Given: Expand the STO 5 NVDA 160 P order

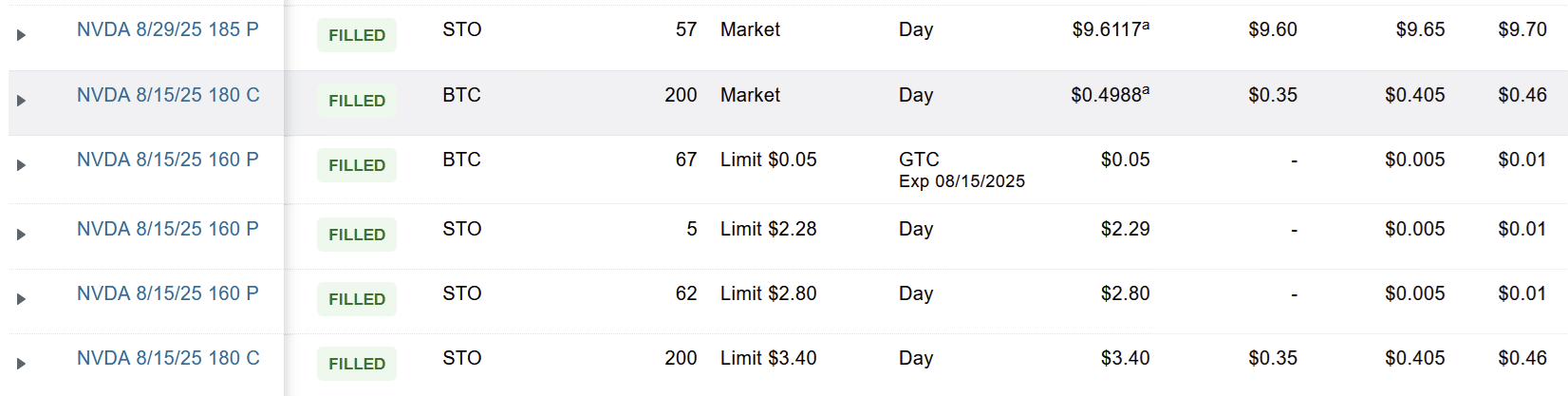Looking at the screenshot, I should pos(21,235).
